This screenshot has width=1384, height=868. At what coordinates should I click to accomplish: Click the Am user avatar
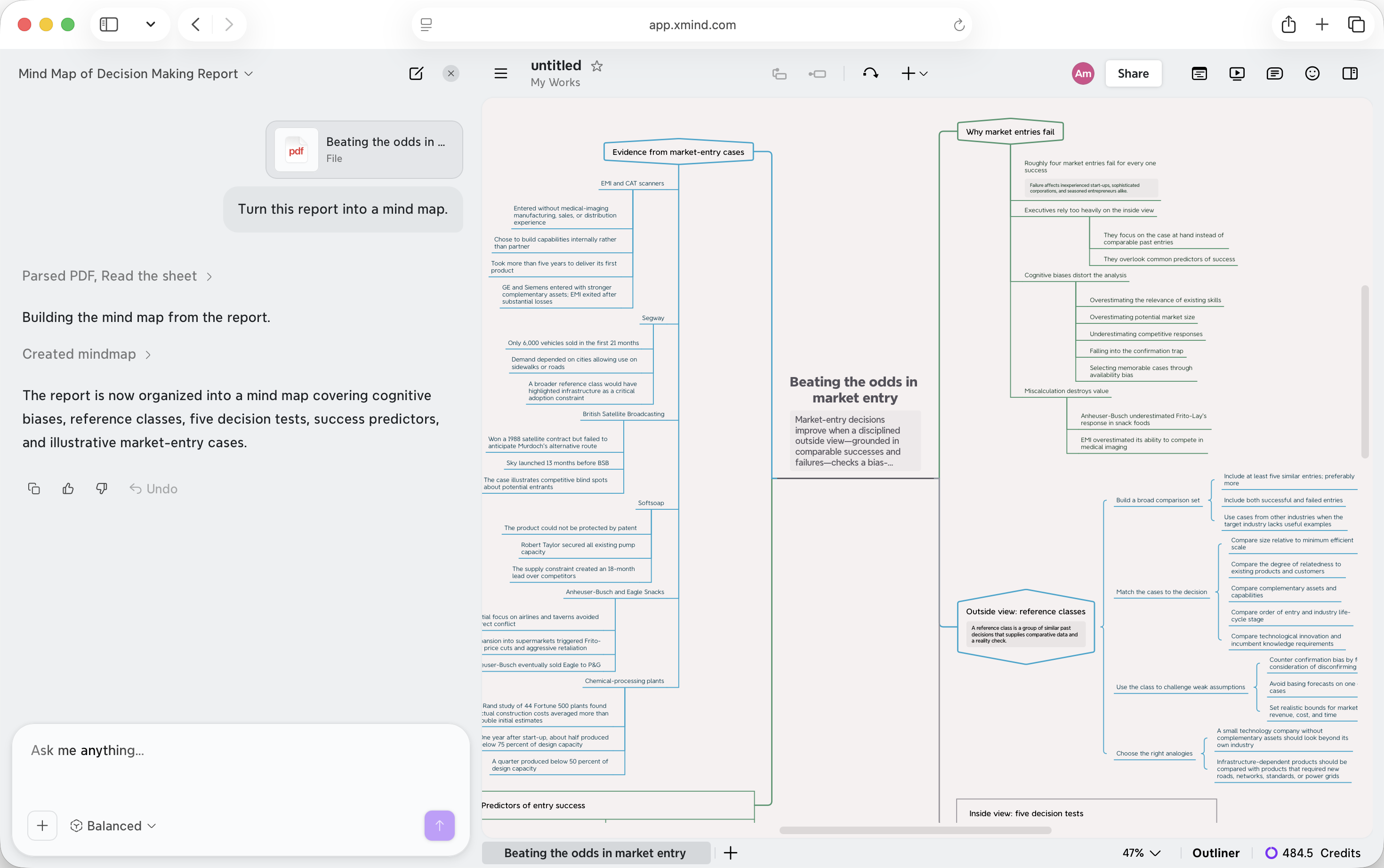pyautogui.click(x=1083, y=73)
